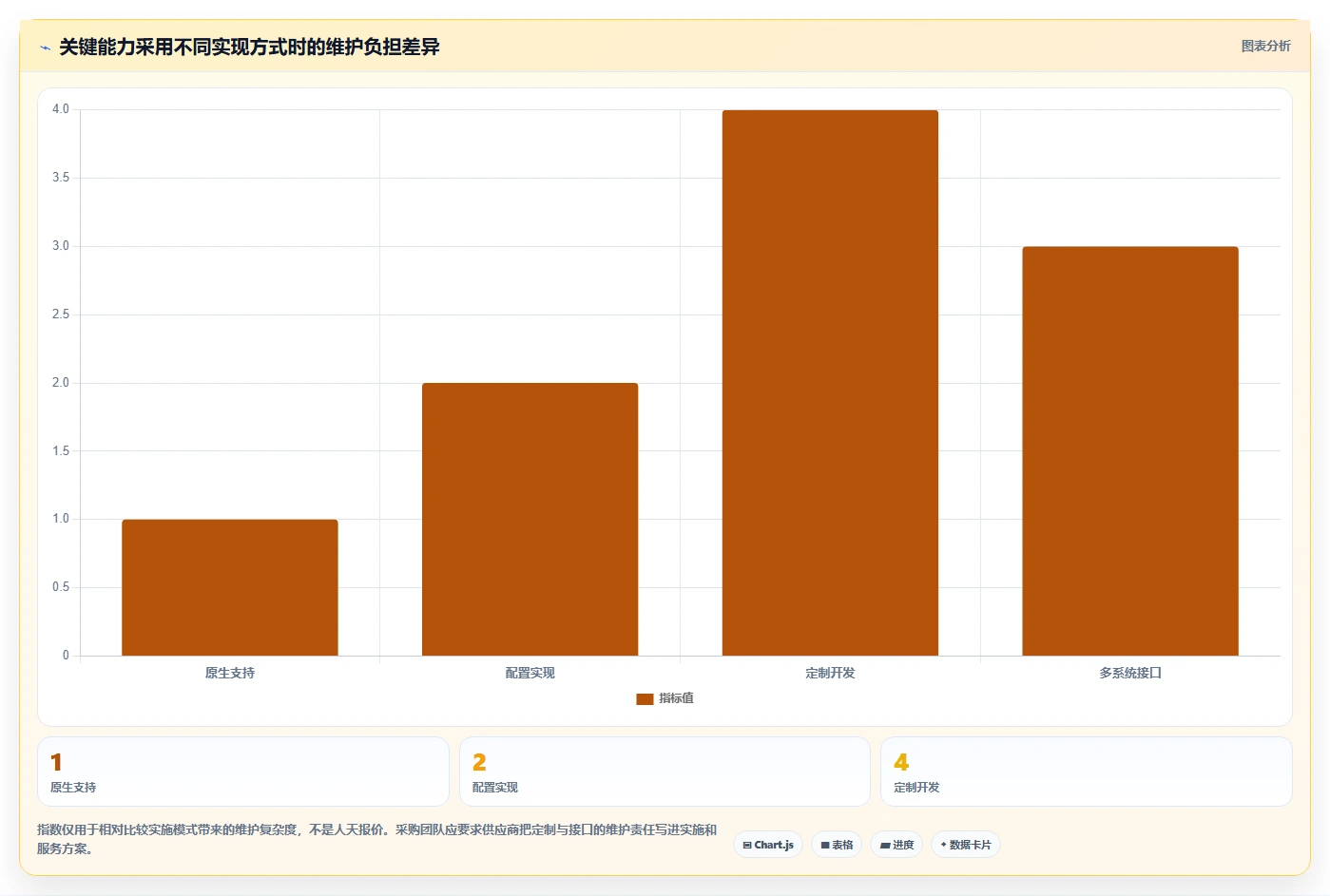Click the 定制开发 bar in the chart
1330x896 pixels.
click(x=830, y=383)
